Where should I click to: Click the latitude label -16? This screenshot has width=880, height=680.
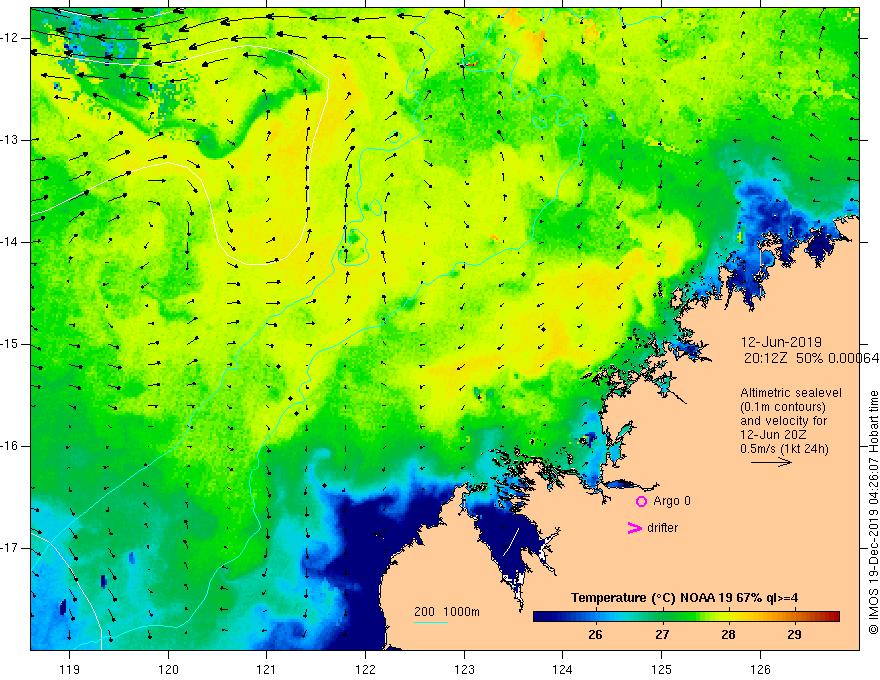coord(10,447)
